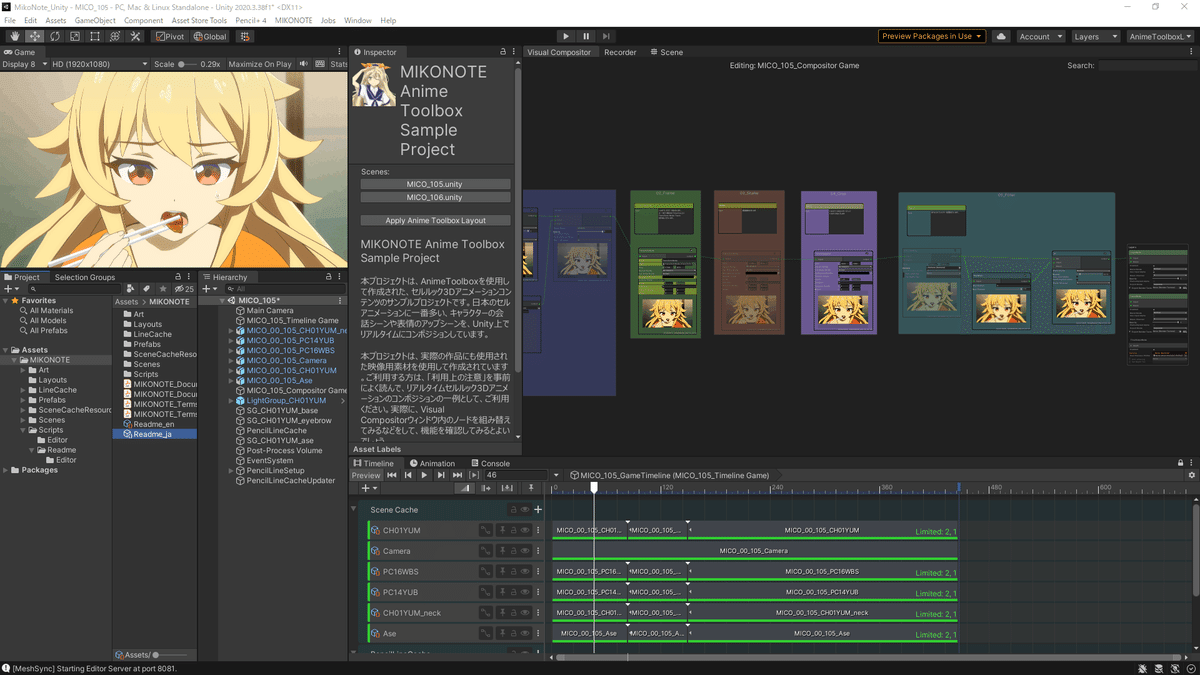Select the combined Transform tool

(x=115, y=36)
